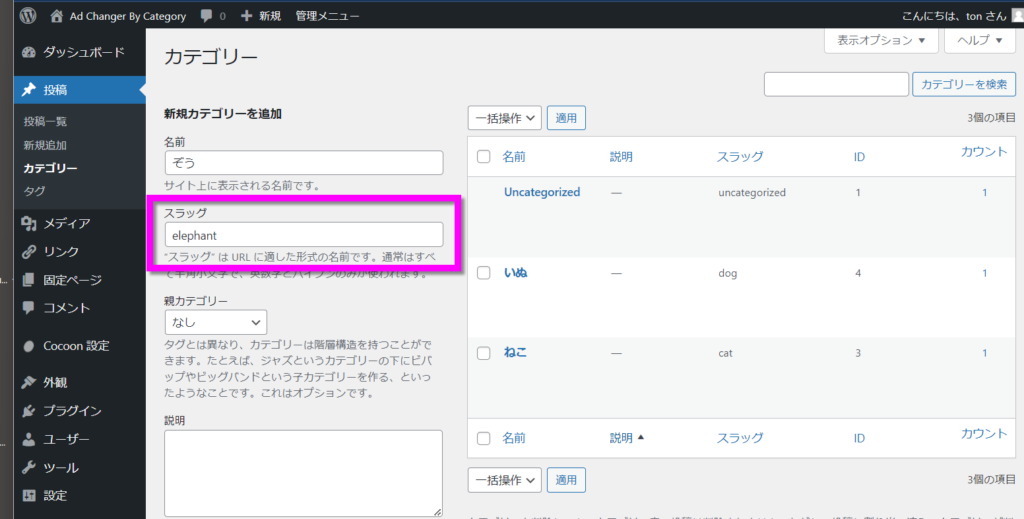The height and width of the screenshot is (519, 1024).
Task: Click the home icon beside Ad Changer By Category
Action: pyautogui.click(x=57, y=16)
